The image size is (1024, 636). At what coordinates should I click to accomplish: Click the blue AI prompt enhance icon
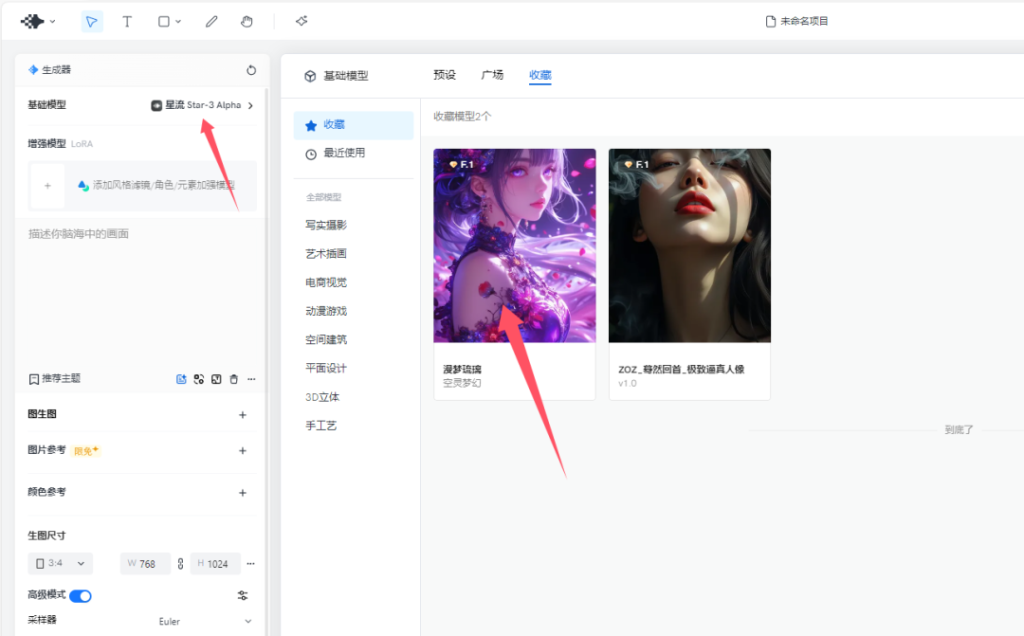click(x=182, y=379)
